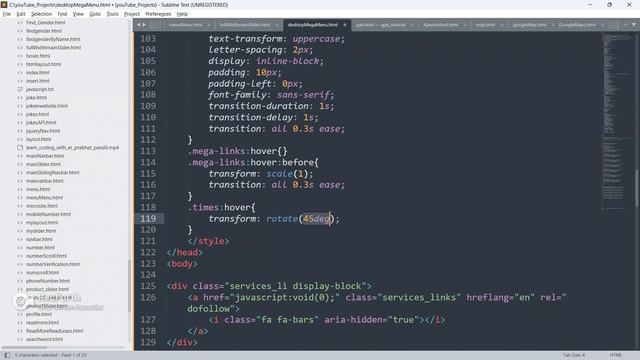
Task: Click the javascript.txt file icon
Action: (x=20, y=89)
